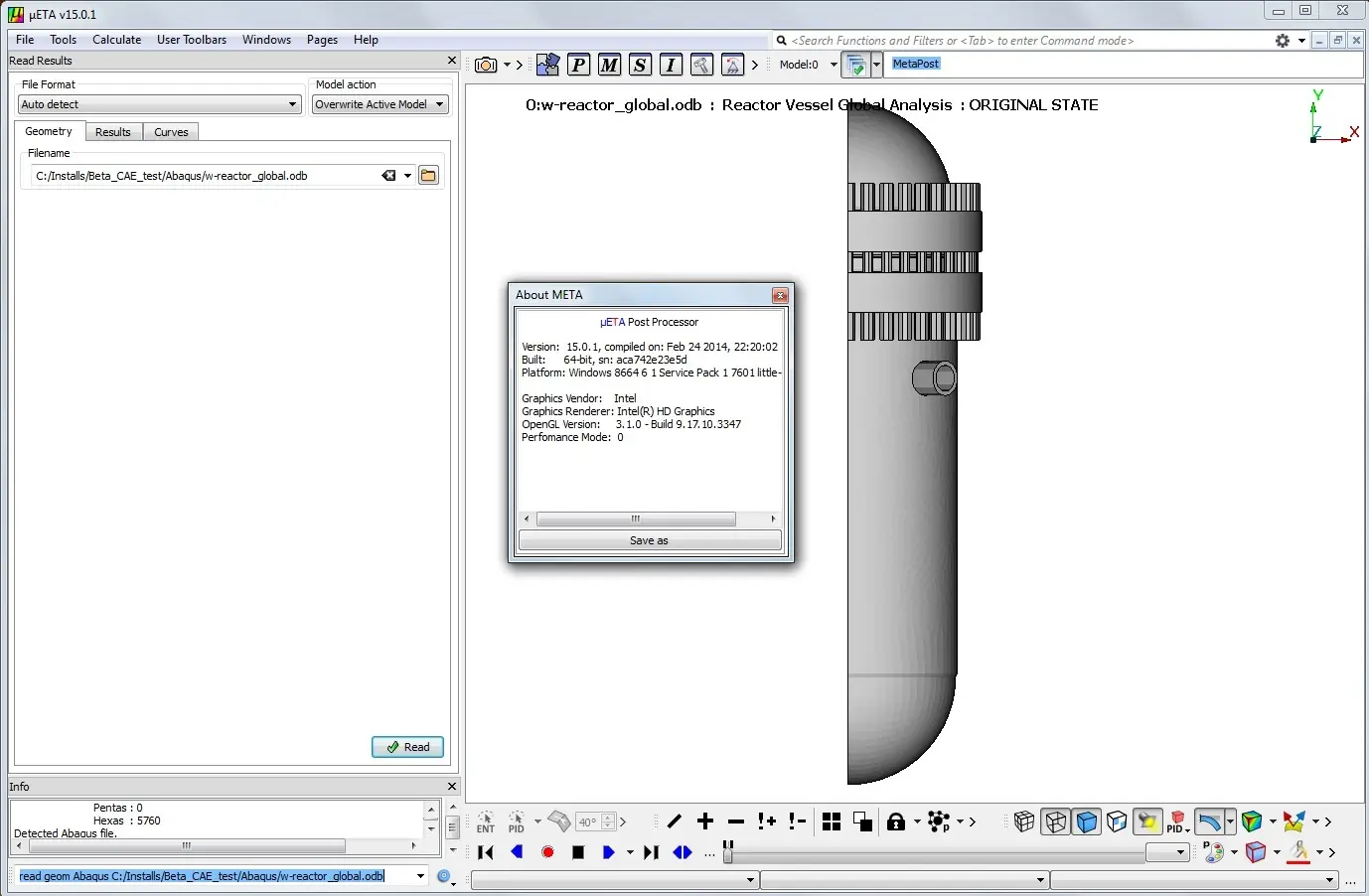Click the '!+' focus icon
Image resolution: width=1369 pixels, height=896 pixels.
[767, 821]
